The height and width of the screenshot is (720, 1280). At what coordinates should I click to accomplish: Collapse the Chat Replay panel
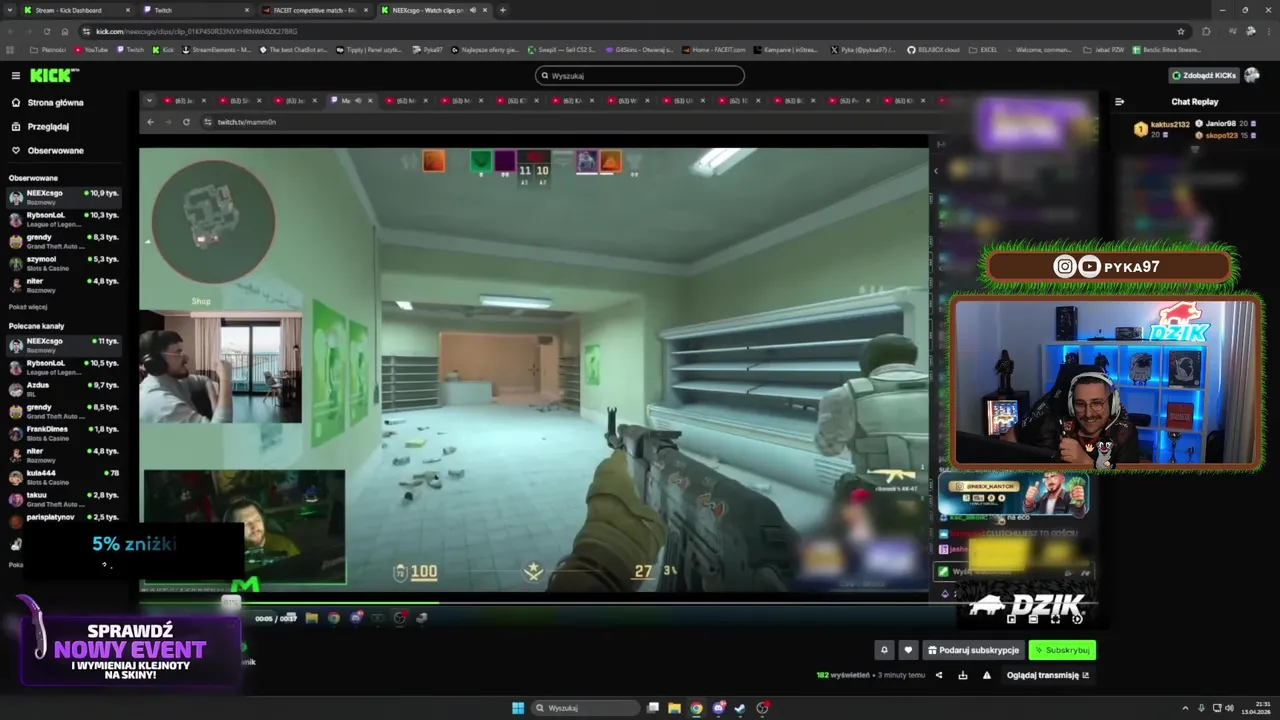coord(1119,101)
